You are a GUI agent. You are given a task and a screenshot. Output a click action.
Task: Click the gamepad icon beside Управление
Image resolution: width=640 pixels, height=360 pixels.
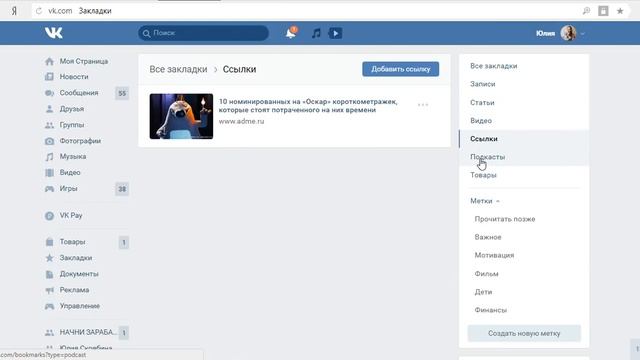pyautogui.click(x=49, y=306)
